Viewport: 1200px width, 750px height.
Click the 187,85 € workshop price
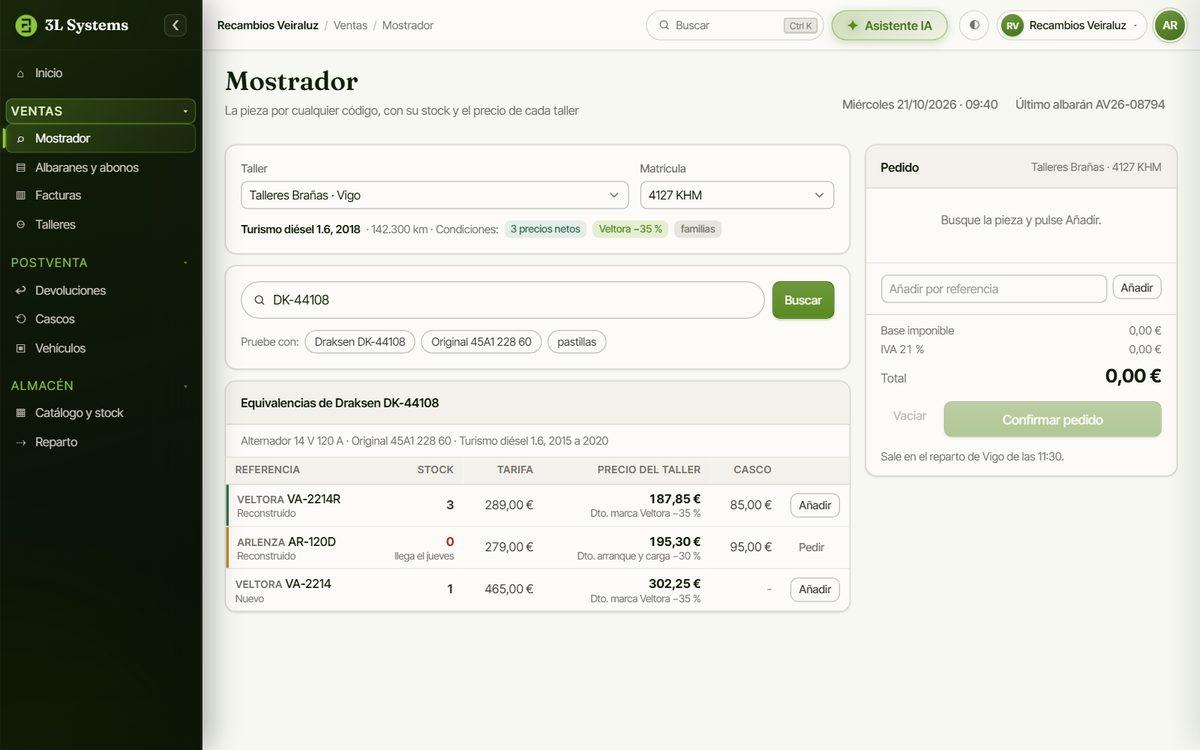675,499
